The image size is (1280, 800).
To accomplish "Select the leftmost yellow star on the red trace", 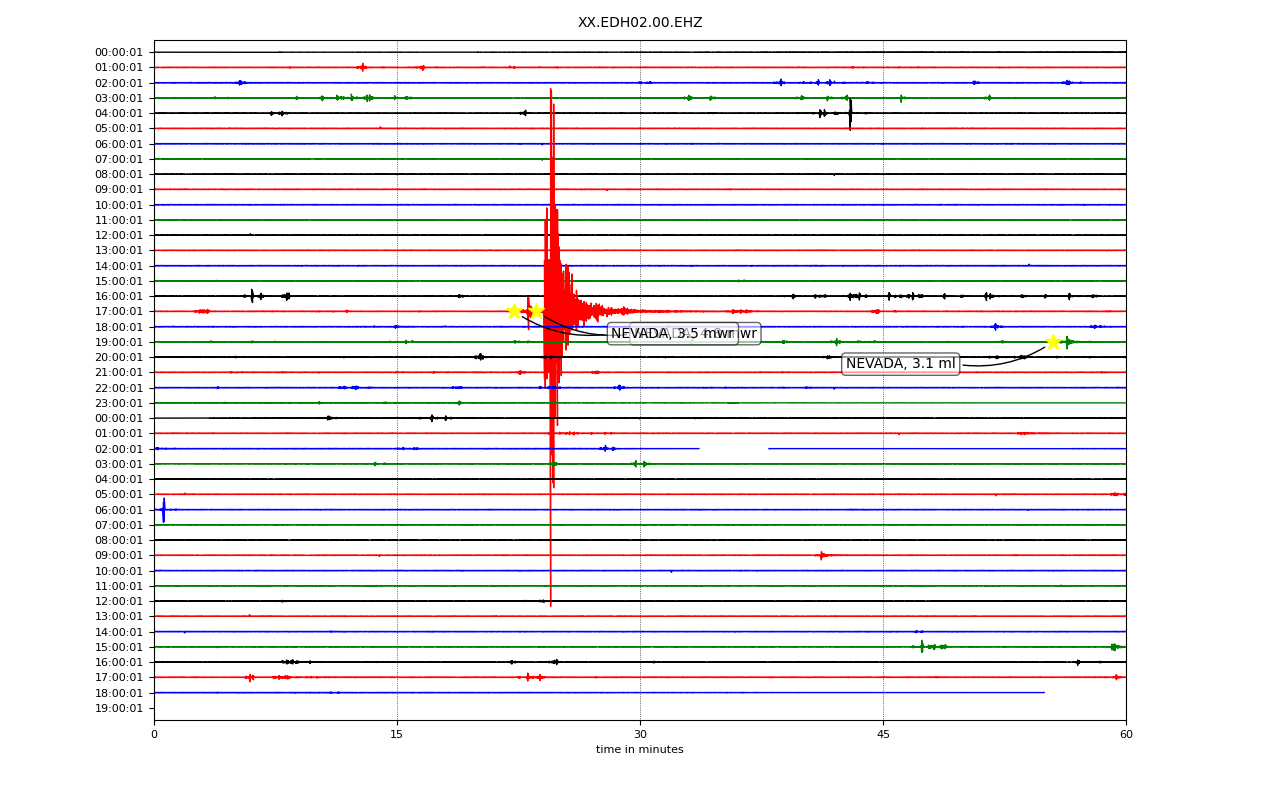I will pyautogui.click(x=514, y=311).
